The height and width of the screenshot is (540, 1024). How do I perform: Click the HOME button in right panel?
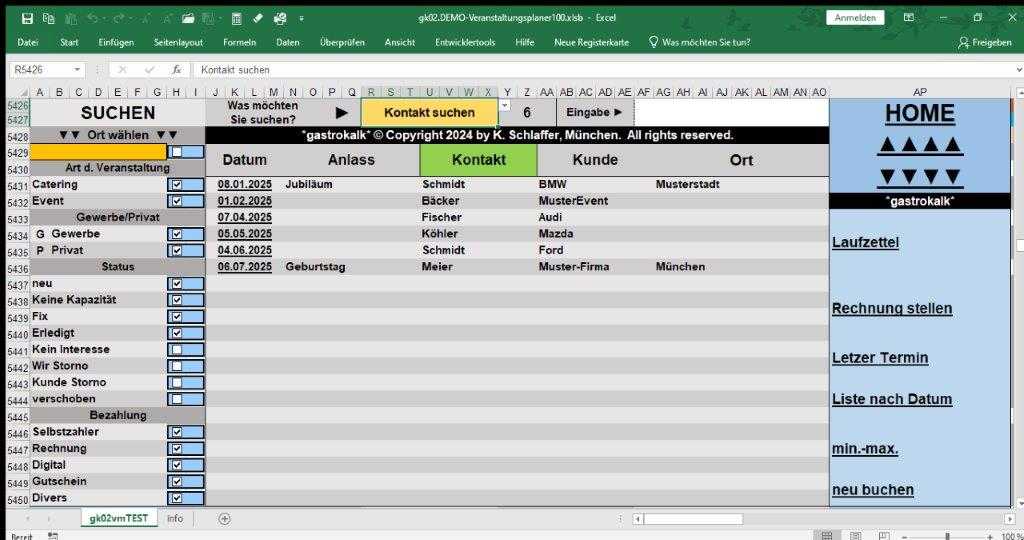tap(919, 114)
